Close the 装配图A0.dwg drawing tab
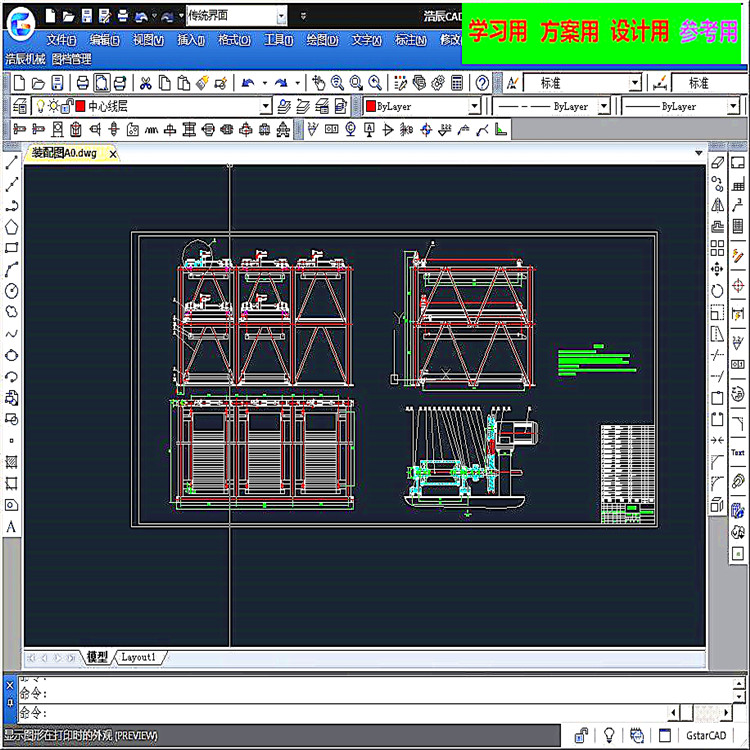750x750 pixels. (x=113, y=154)
